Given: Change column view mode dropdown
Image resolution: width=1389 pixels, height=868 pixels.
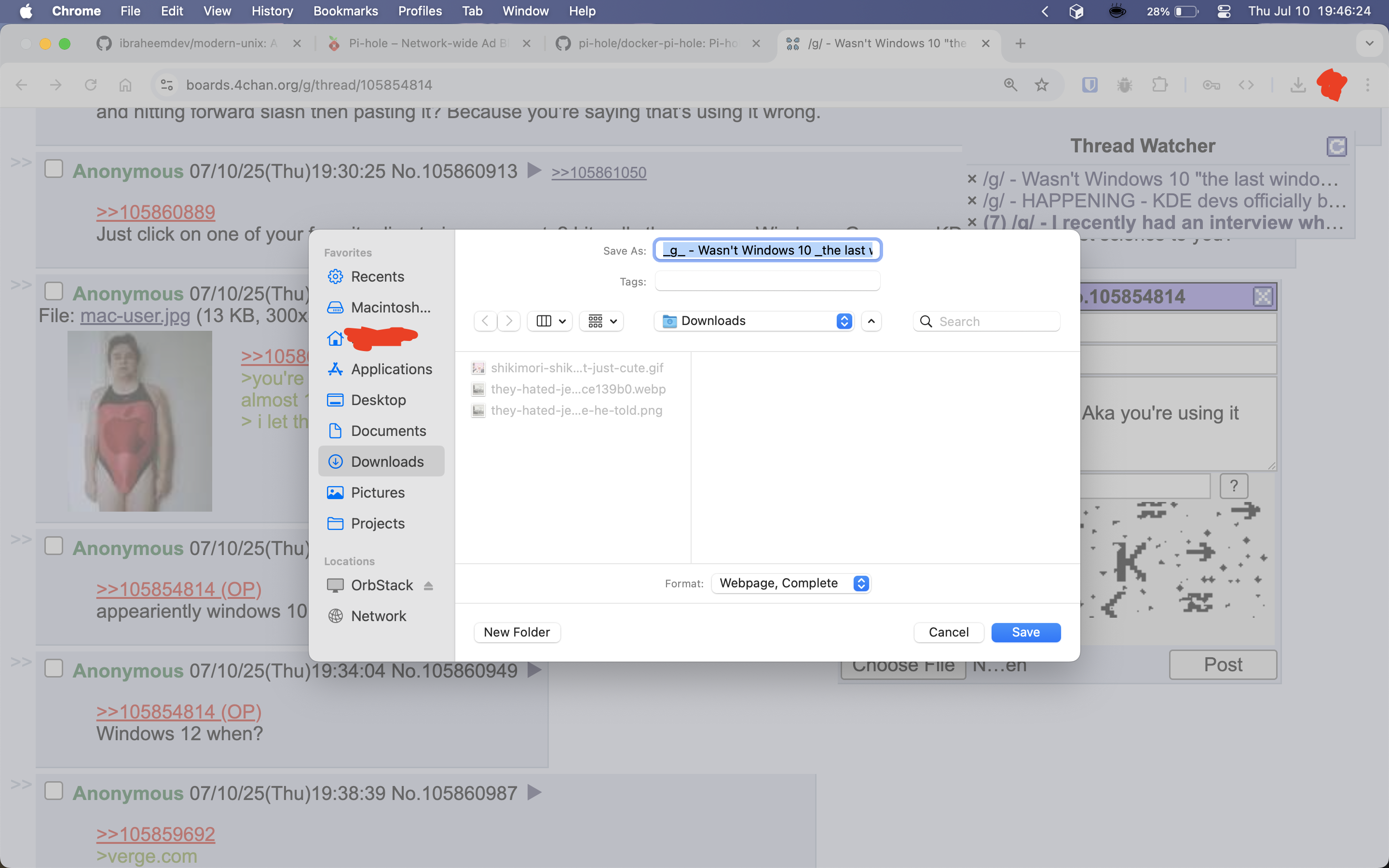Looking at the screenshot, I should click(x=550, y=321).
